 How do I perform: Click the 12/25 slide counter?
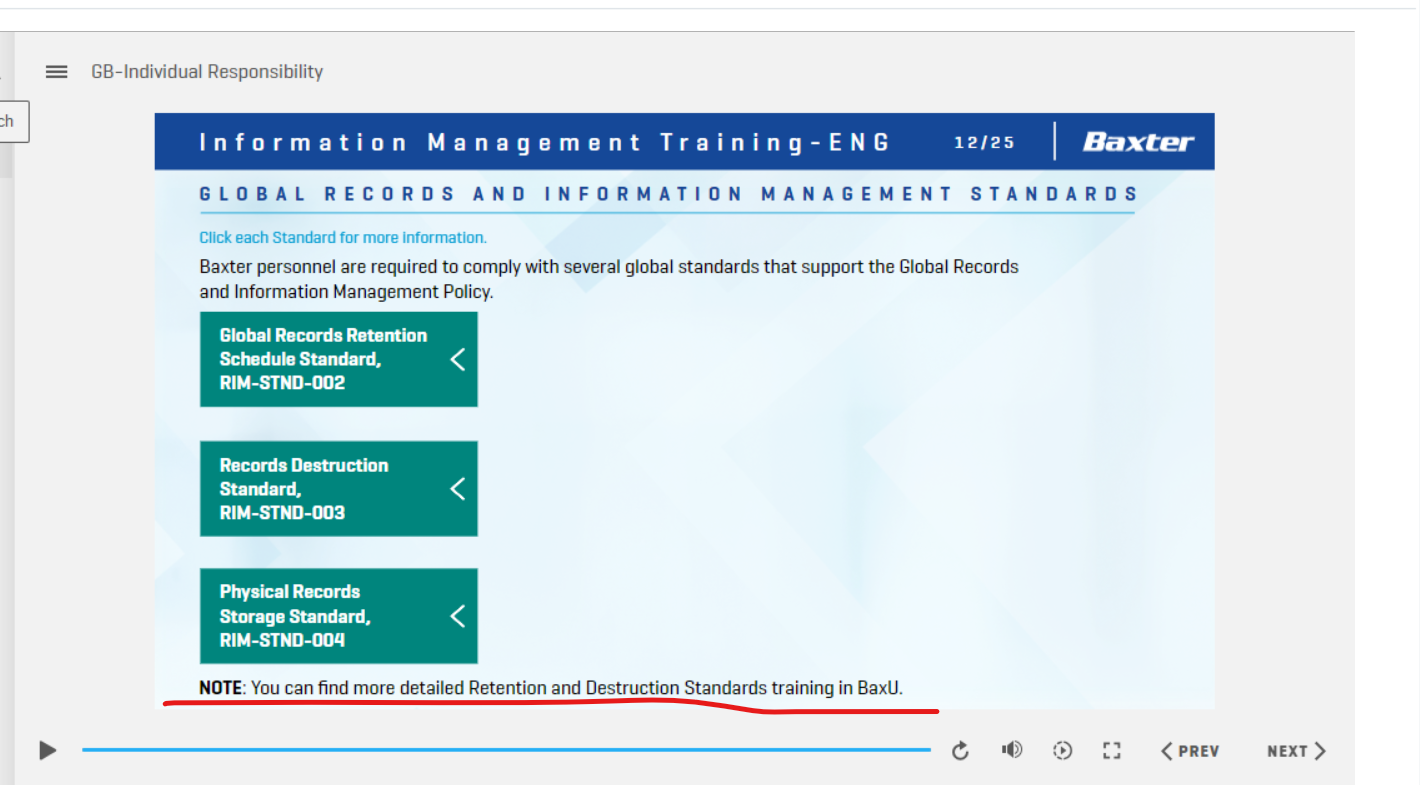tap(984, 142)
